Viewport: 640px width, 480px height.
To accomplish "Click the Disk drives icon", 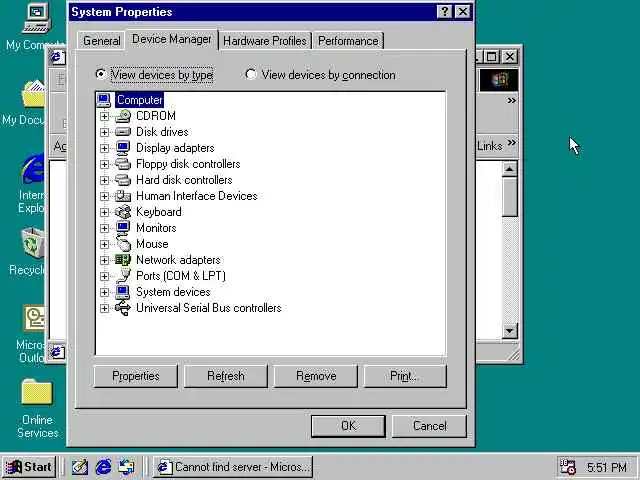I will click(123, 132).
